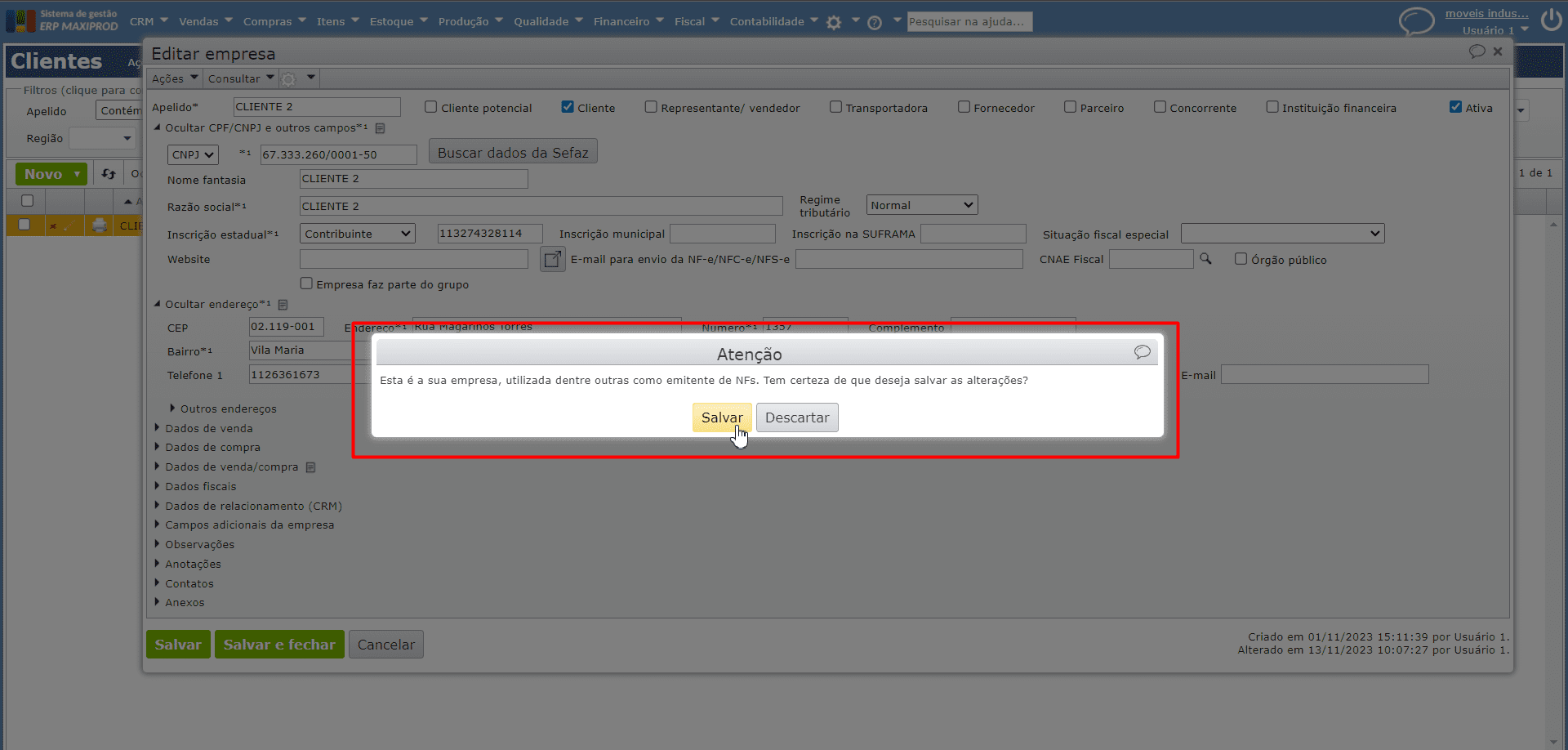
Task: Expand the Dados fiscais section
Action: pos(195,487)
